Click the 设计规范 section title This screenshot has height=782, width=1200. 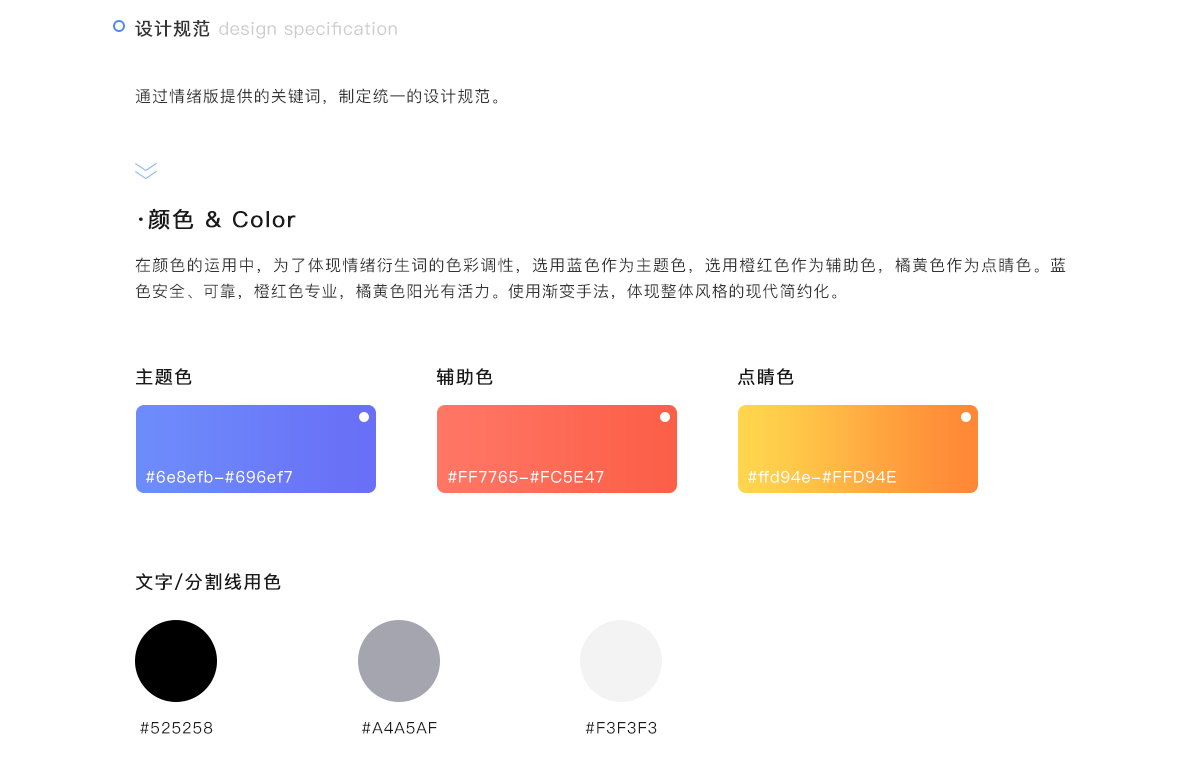tap(173, 29)
